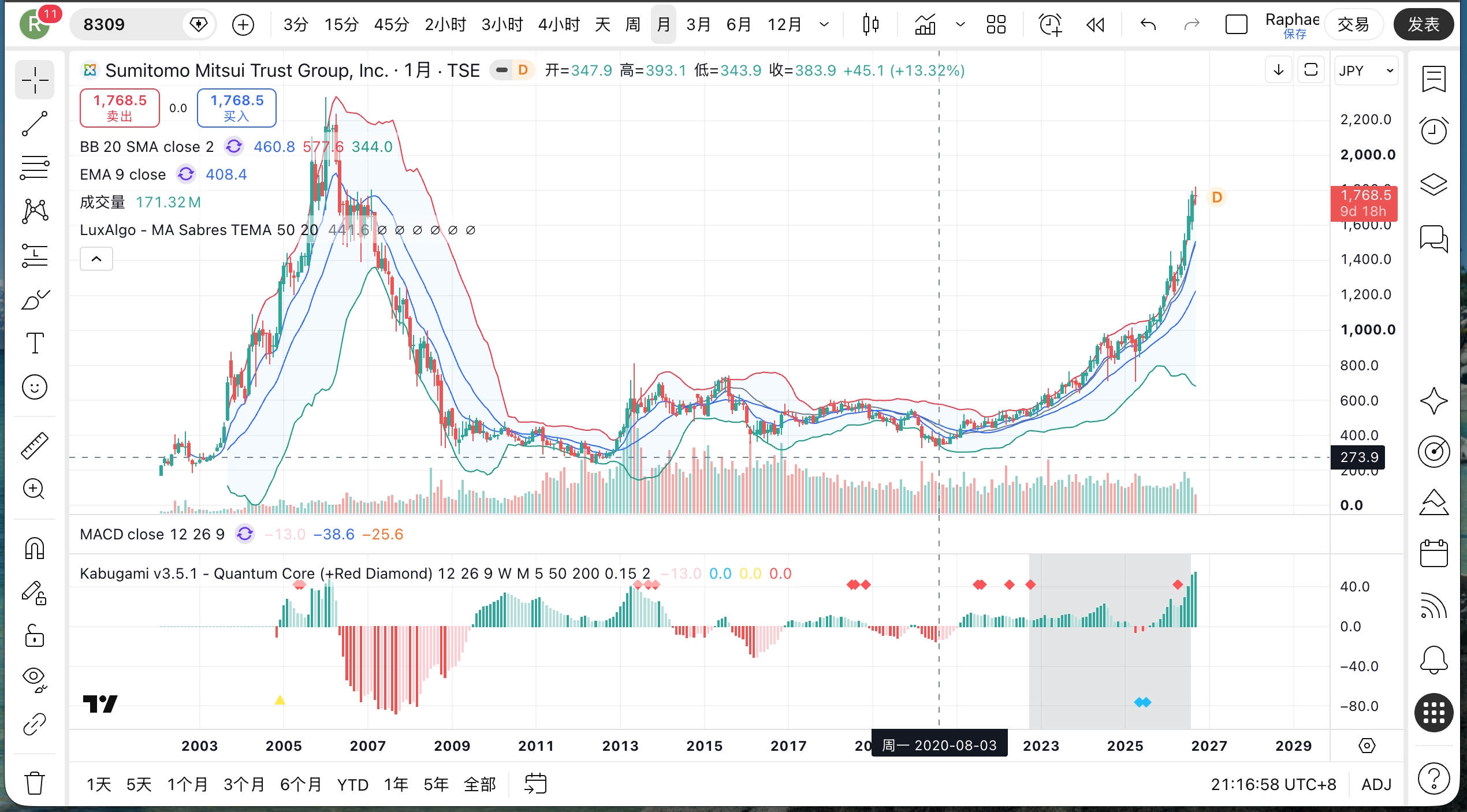Switch to the 15分 interval

(x=341, y=25)
